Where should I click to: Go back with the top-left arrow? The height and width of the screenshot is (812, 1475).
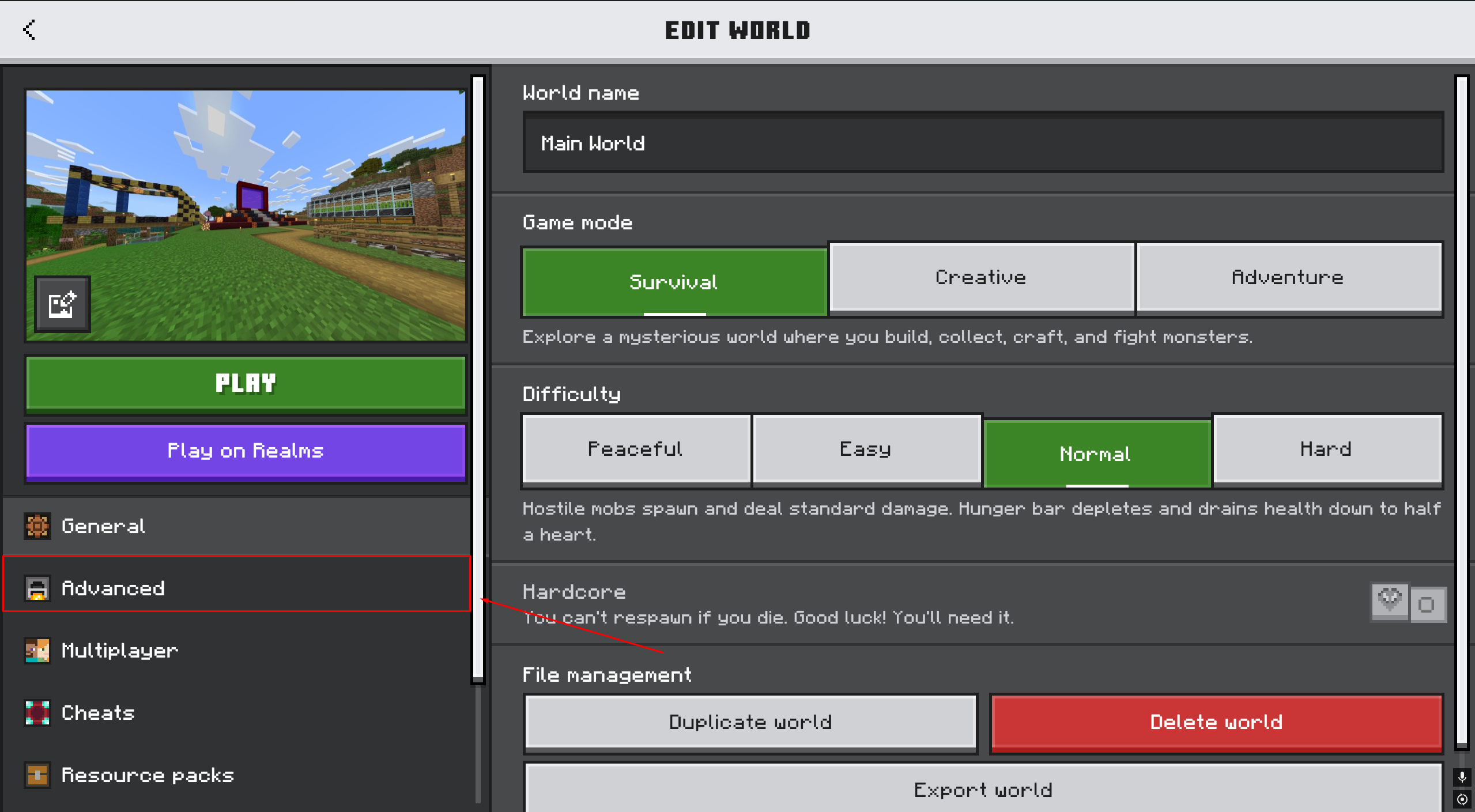coord(29,29)
